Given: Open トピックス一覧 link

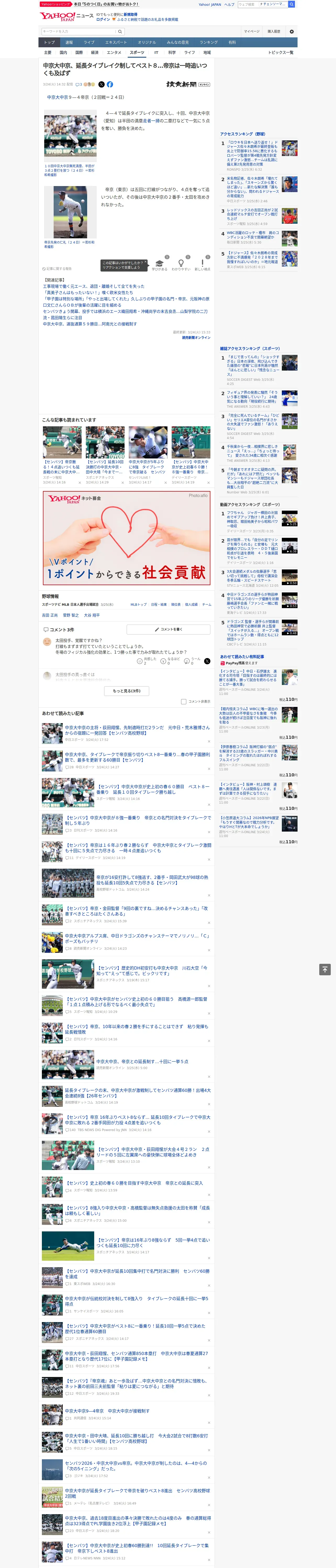Looking at the screenshot, I should (x=281, y=52).
